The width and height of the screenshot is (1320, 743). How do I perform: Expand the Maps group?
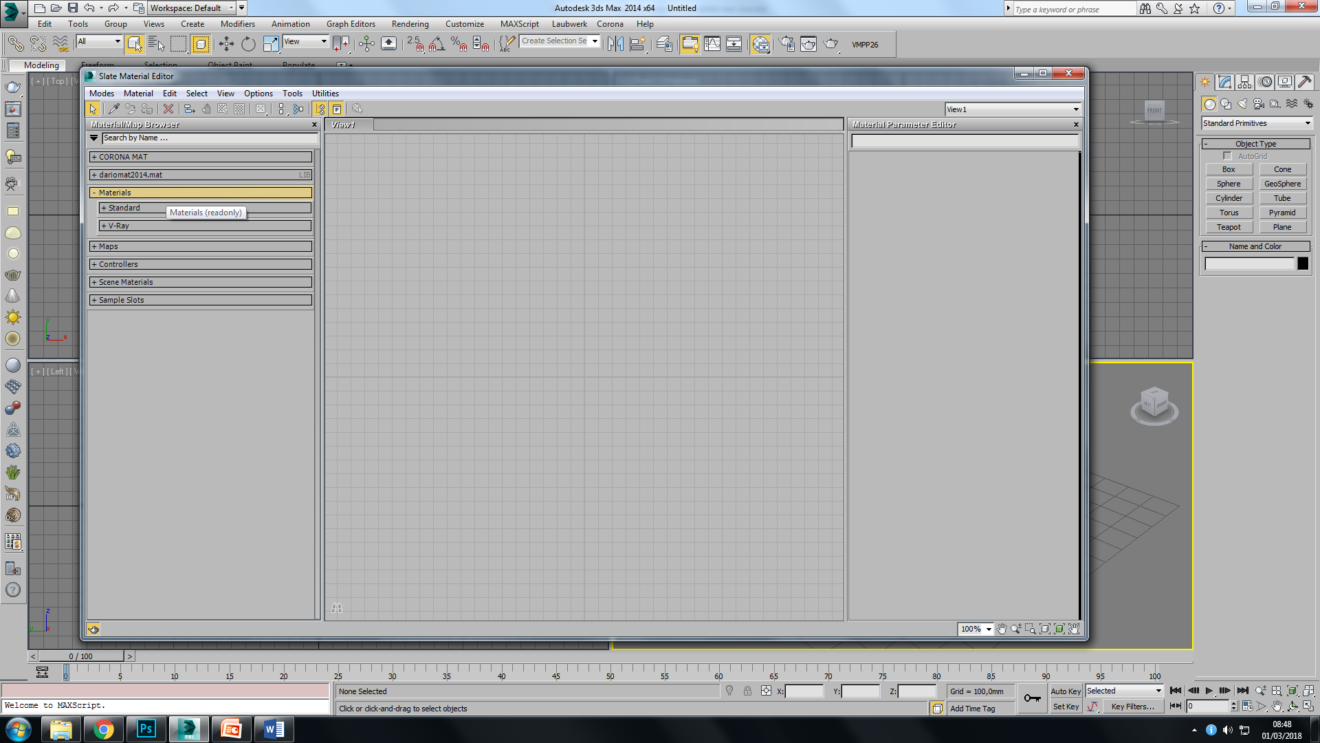[202, 246]
